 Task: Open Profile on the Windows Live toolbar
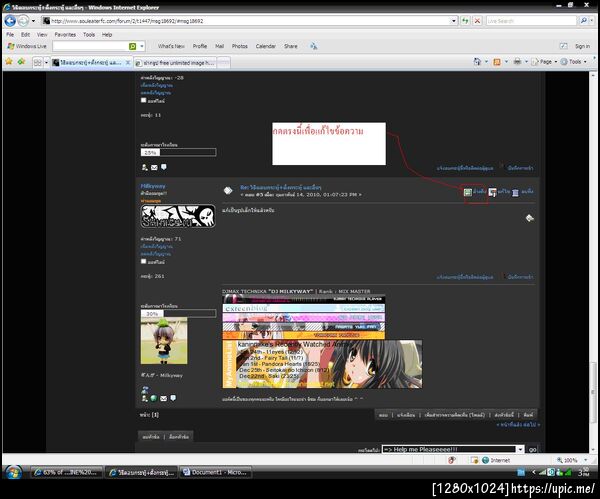coord(200,46)
